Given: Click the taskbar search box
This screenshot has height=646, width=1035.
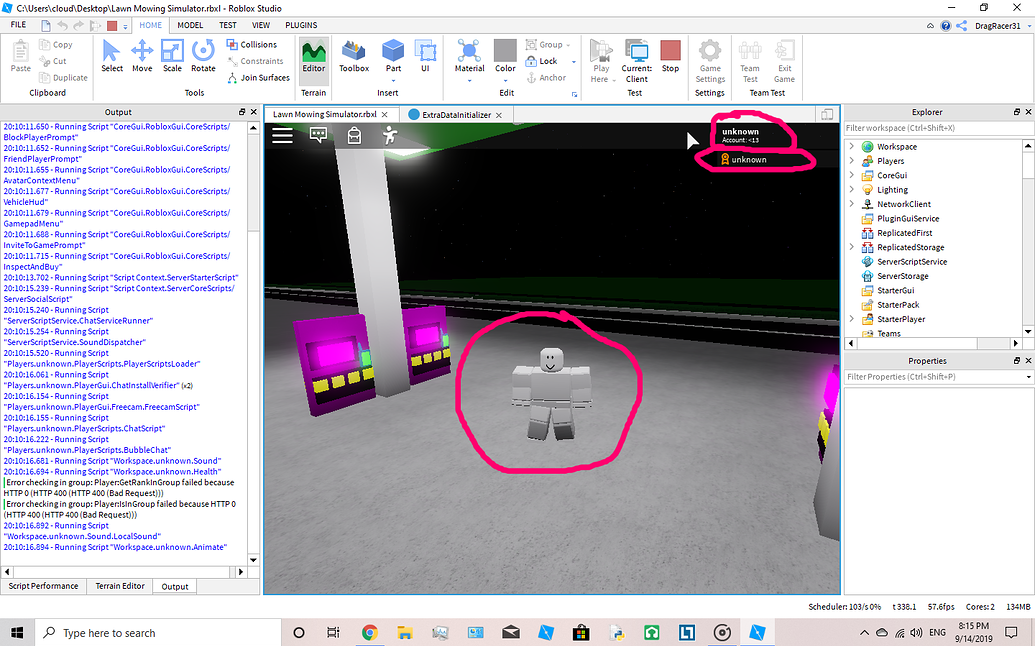Looking at the screenshot, I should pyautogui.click(x=157, y=633).
